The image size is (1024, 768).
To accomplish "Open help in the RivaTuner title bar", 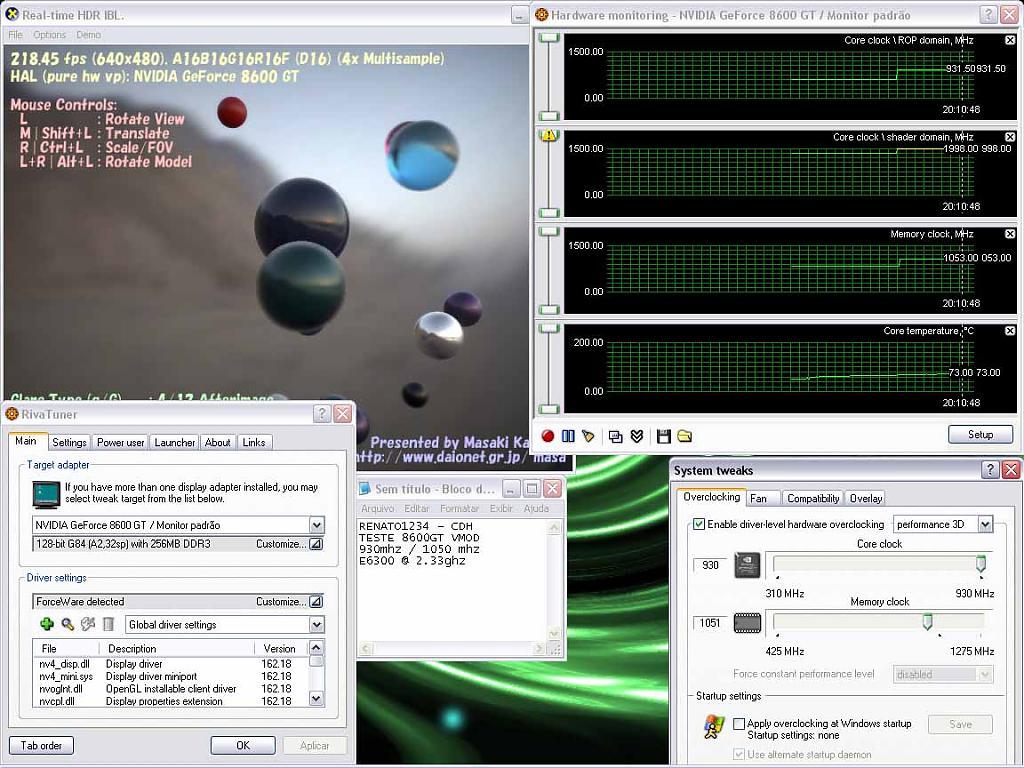I will click(322, 413).
